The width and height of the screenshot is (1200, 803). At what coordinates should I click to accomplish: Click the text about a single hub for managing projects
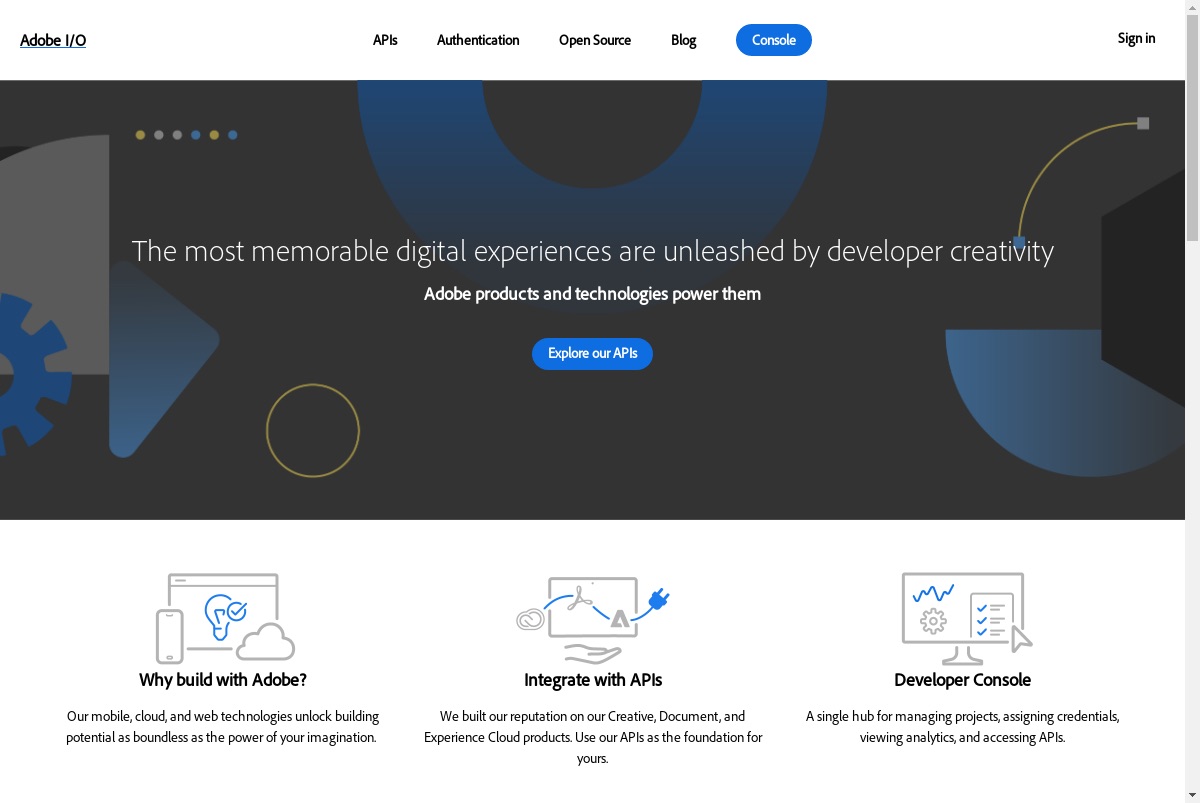[x=963, y=727]
